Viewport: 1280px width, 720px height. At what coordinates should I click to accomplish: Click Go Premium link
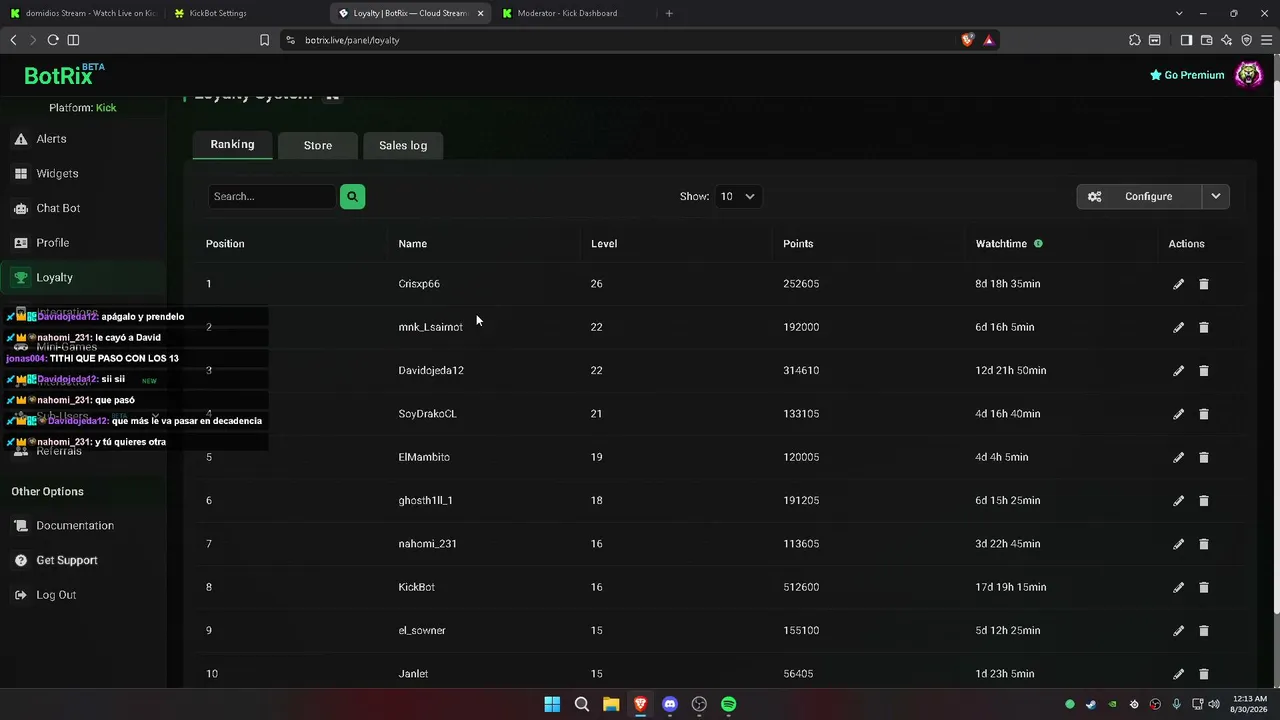pos(1187,75)
